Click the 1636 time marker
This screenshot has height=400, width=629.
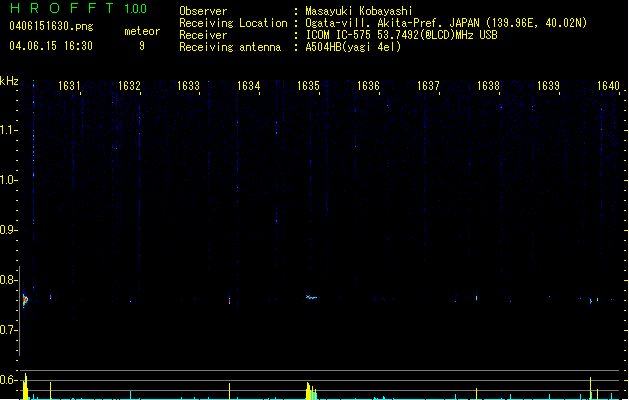pyautogui.click(x=368, y=86)
